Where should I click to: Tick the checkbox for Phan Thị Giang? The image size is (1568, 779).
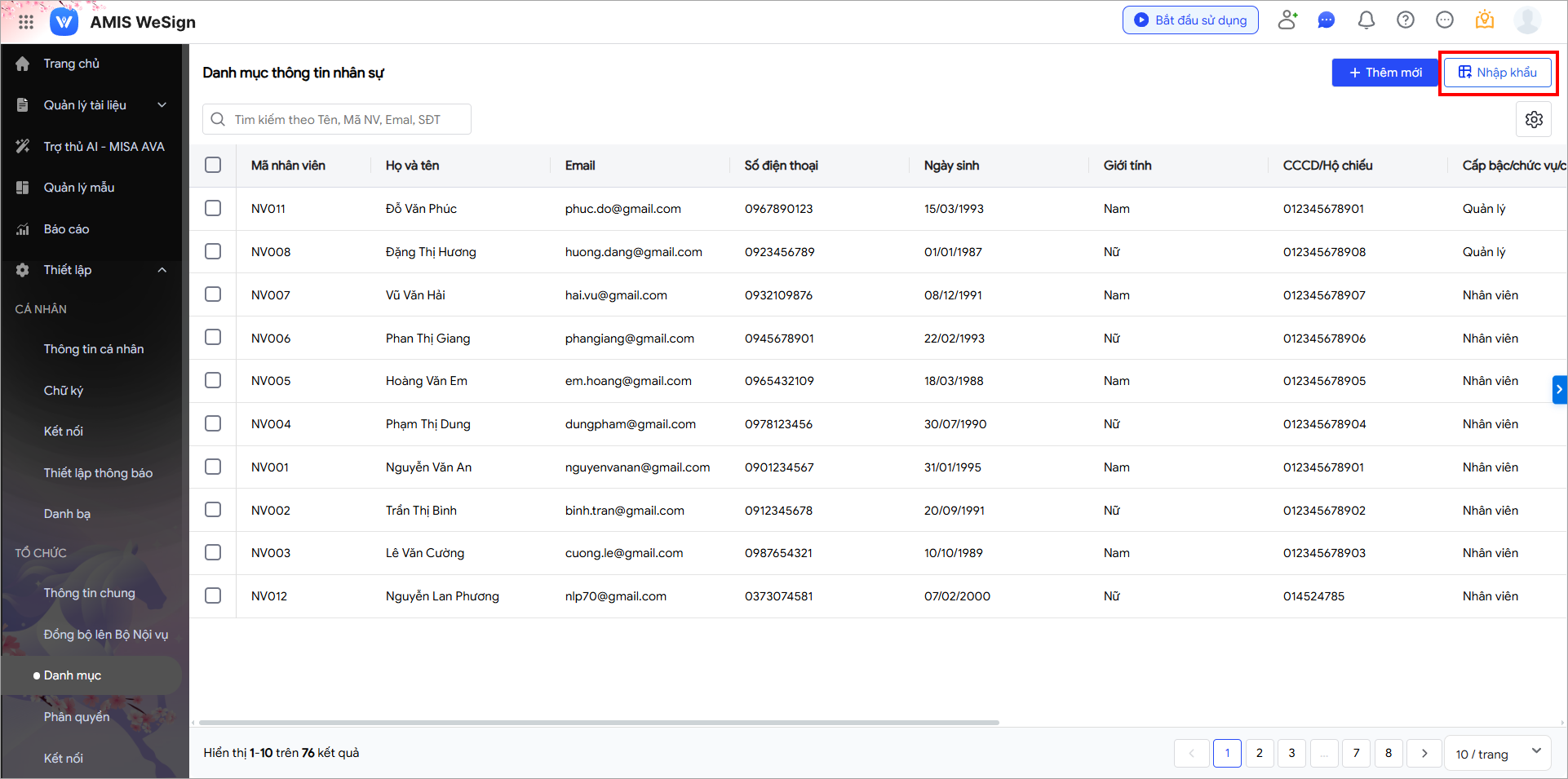click(x=213, y=338)
